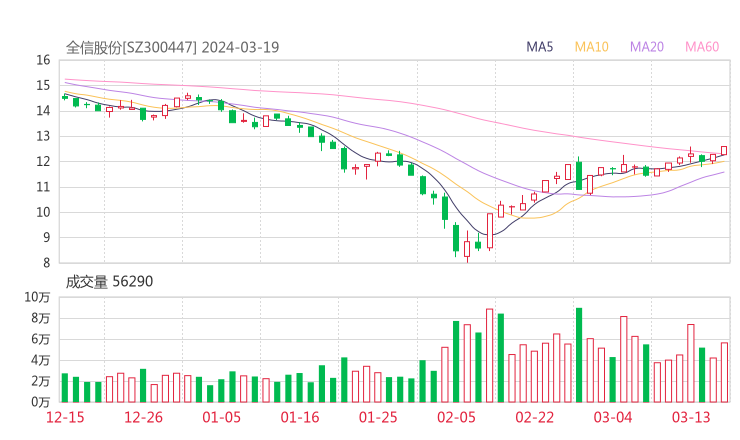Image resolution: width=740 pixels, height=440 pixels.
Task: Click the 0万 volume axis label
Action: pyautogui.click(x=41, y=402)
